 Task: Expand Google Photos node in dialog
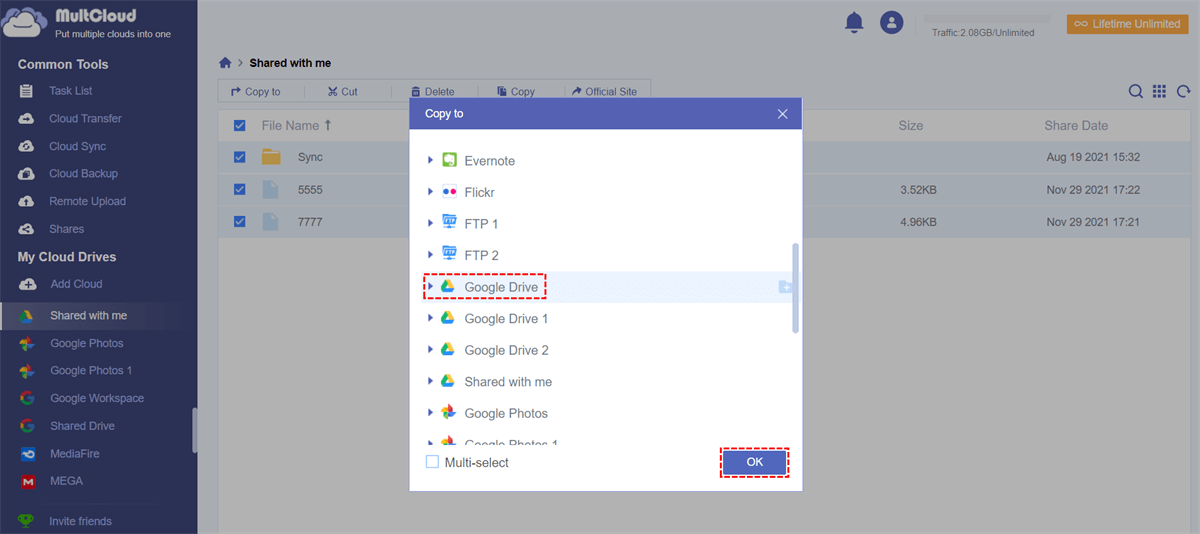point(430,413)
